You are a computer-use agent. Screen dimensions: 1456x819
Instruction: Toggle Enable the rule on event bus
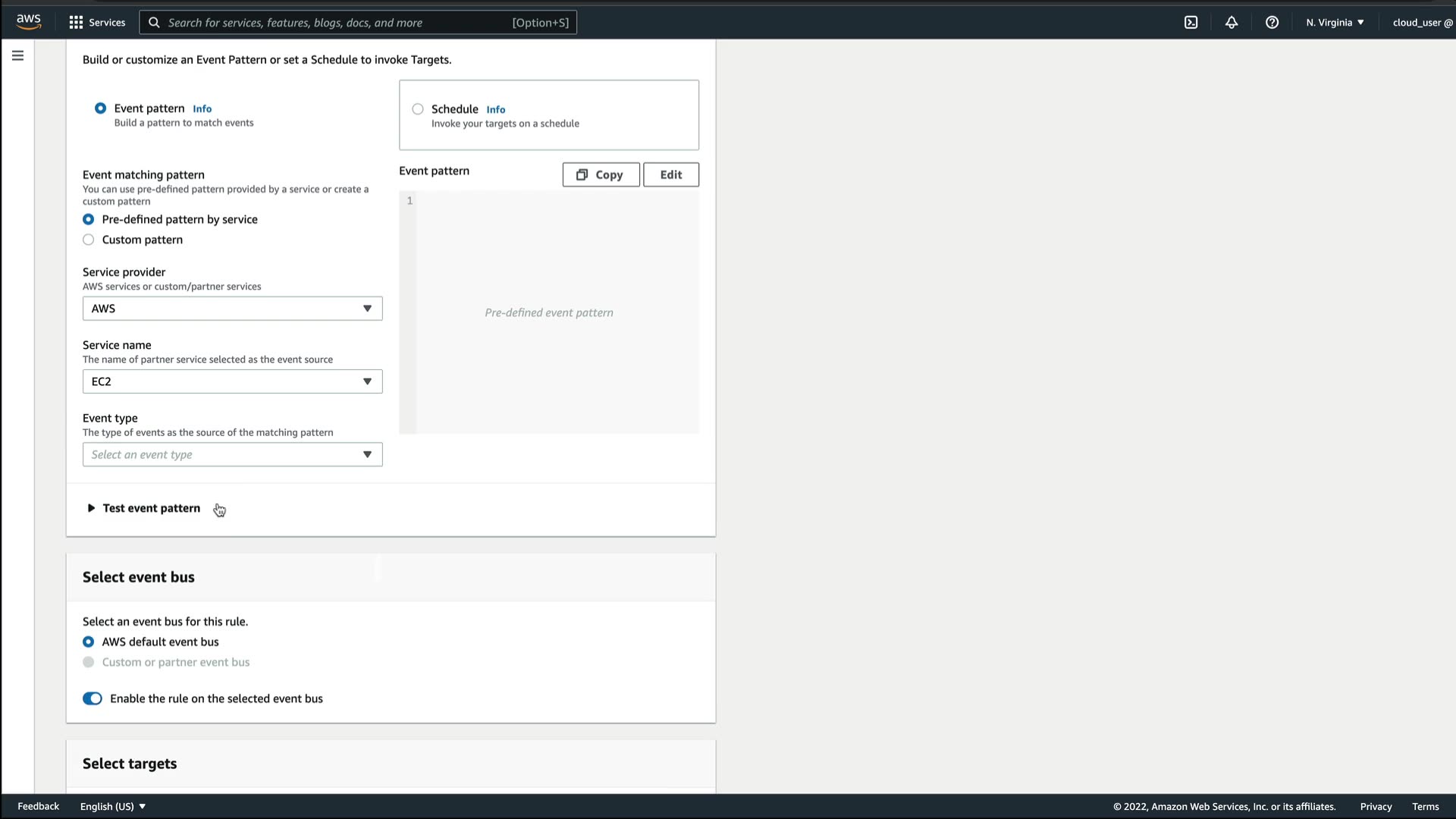click(x=93, y=698)
